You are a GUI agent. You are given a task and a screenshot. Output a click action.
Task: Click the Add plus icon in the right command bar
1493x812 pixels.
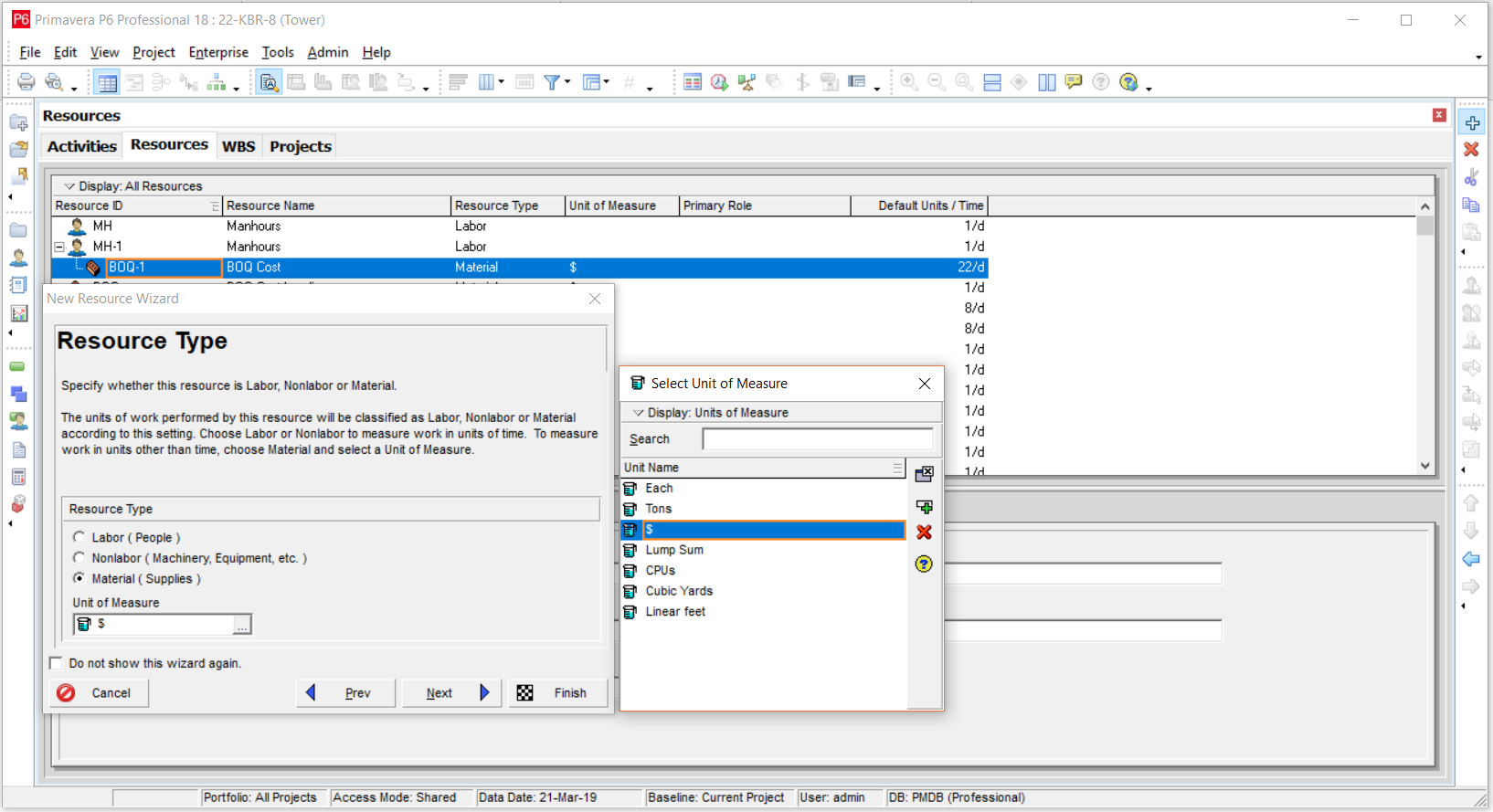(1472, 122)
